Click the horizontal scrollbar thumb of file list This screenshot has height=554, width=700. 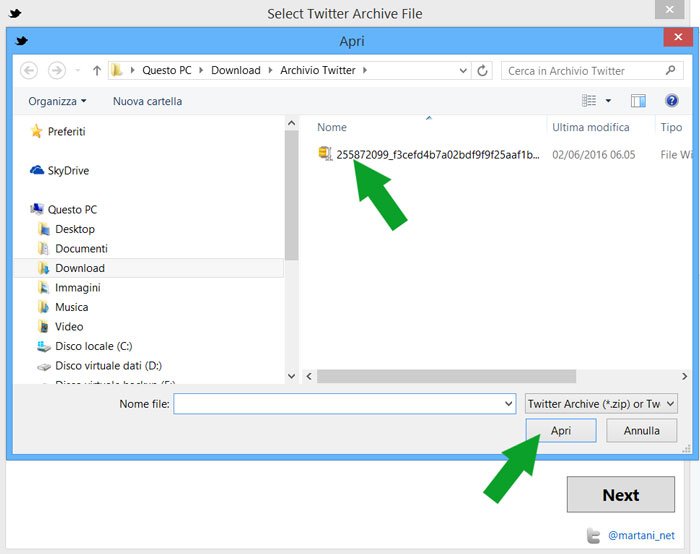(446, 376)
